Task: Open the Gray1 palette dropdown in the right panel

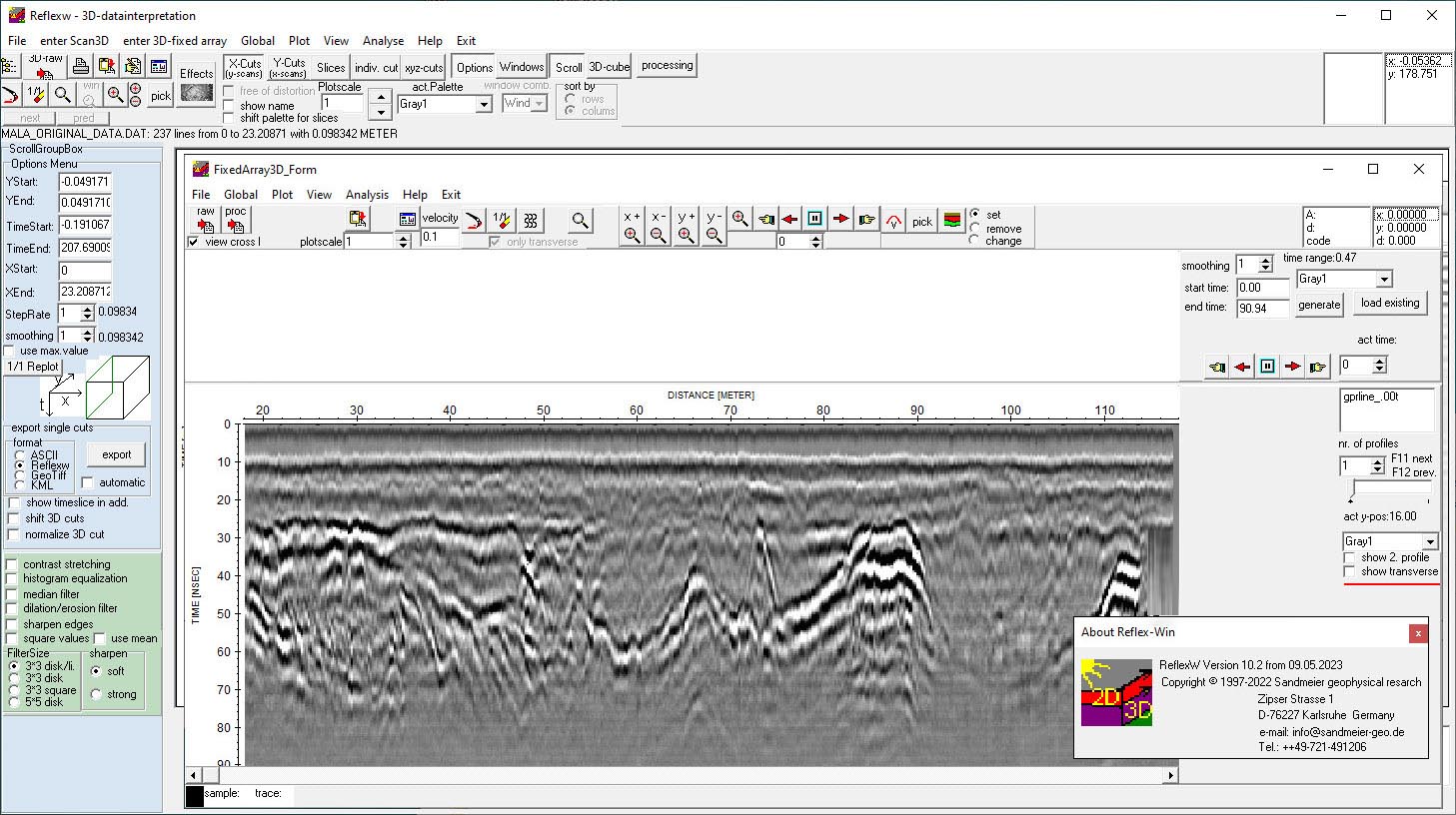Action: click(1389, 540)
